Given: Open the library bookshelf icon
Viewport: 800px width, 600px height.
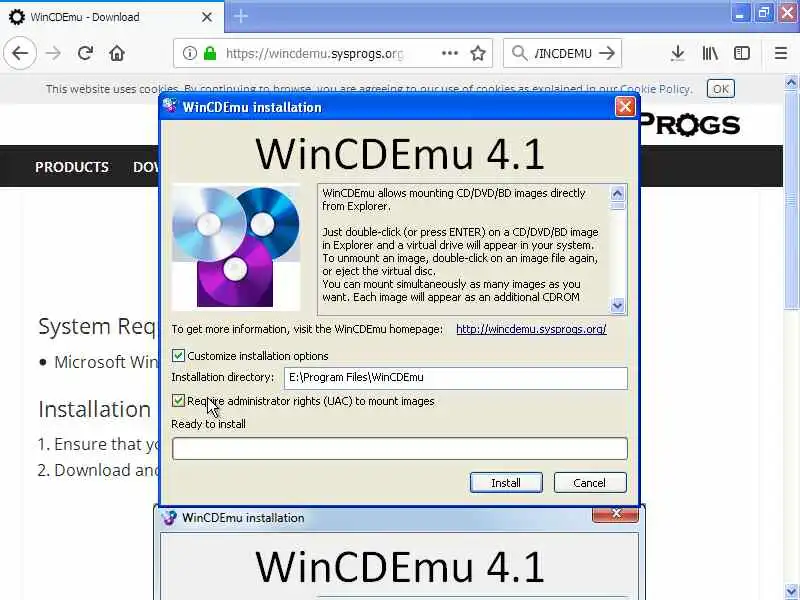Looking at the screenshot, I should (710, 53).
